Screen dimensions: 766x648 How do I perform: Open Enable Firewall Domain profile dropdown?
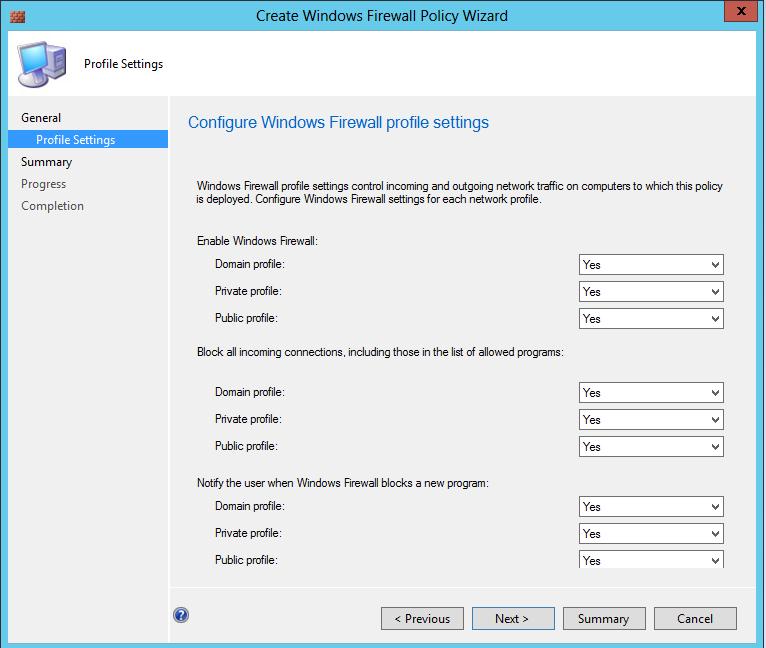(651, 264)
